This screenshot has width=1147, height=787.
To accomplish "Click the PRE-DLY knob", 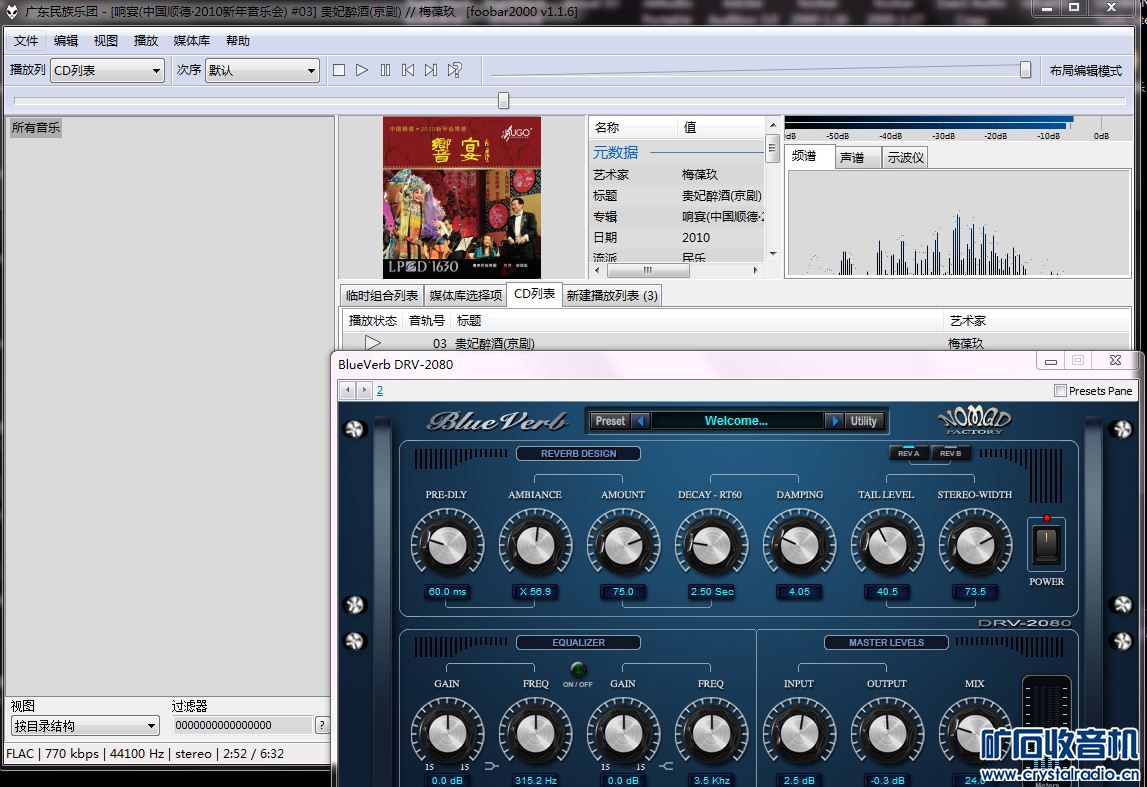I will (447, 546).
